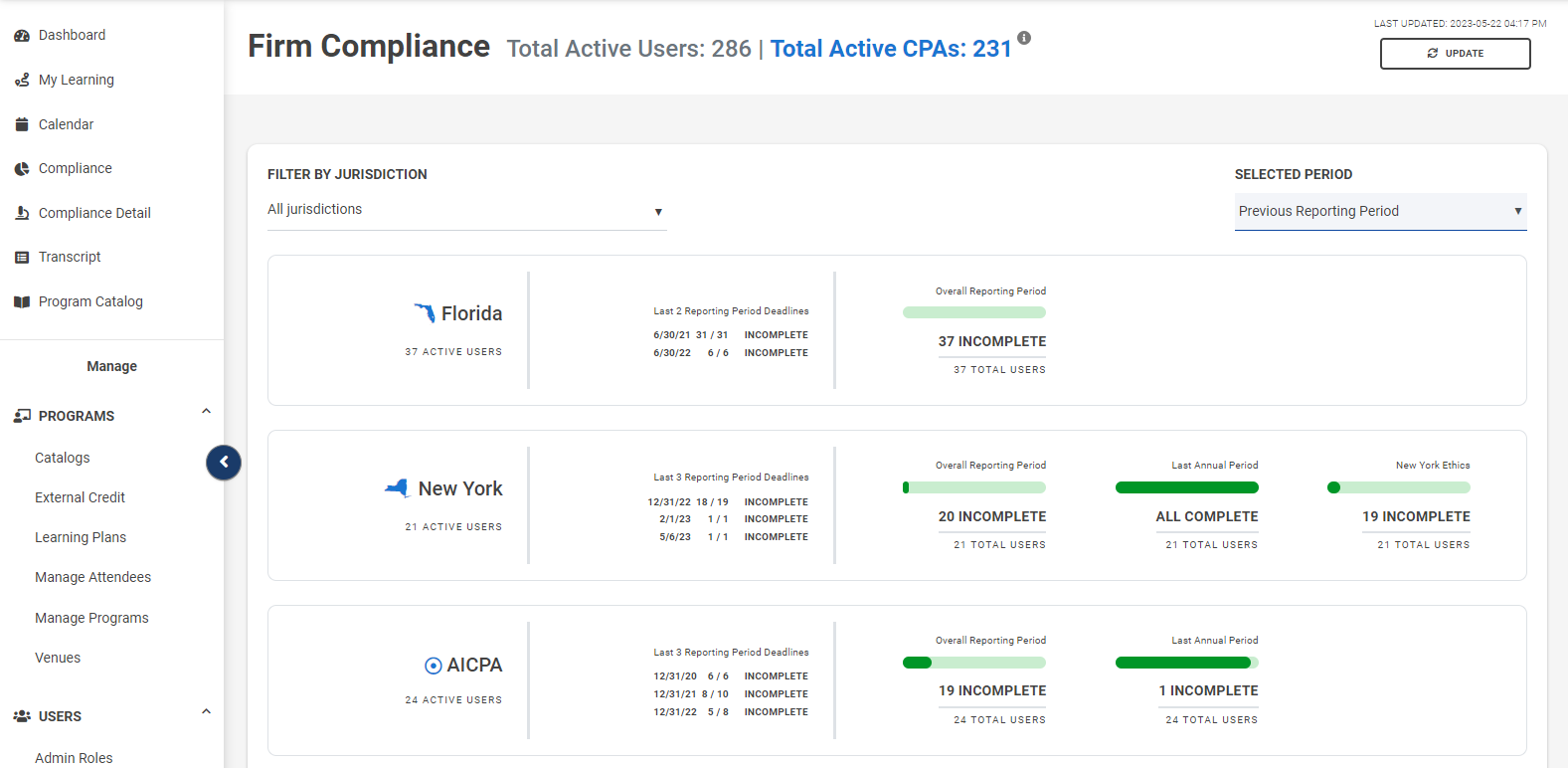The width and height of the screenshot is (1568, 768).
Task: Click the My Learning path icon
Action: point(22,80)
